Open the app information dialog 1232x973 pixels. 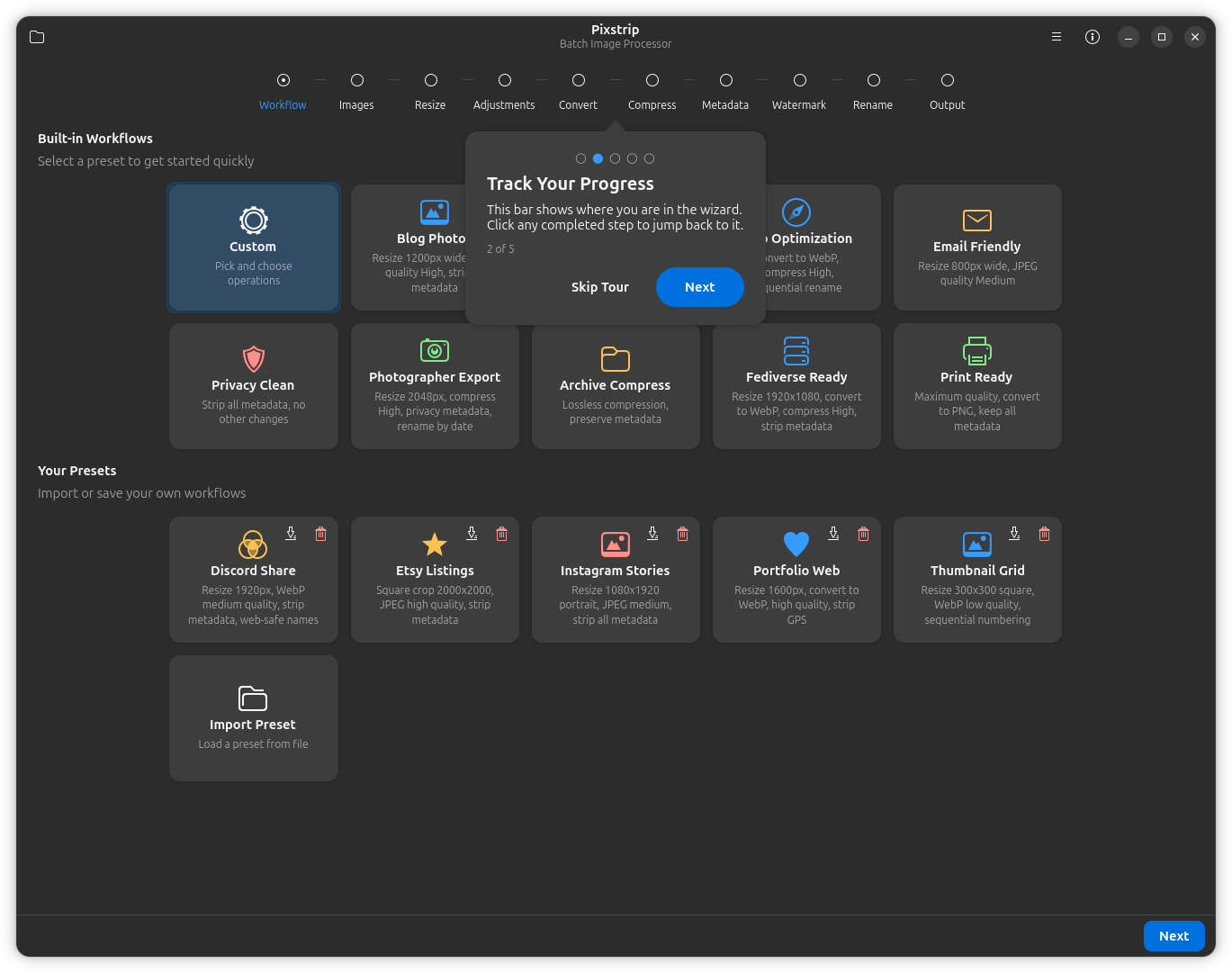1092,37
